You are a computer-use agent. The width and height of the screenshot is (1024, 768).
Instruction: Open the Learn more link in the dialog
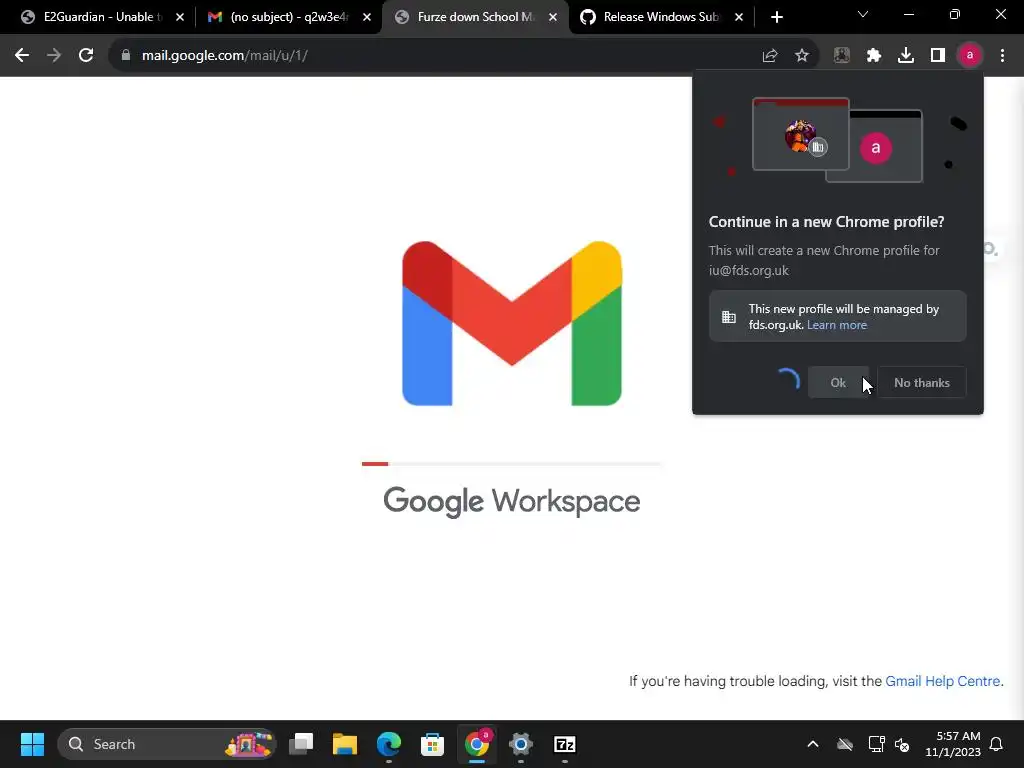837,325
